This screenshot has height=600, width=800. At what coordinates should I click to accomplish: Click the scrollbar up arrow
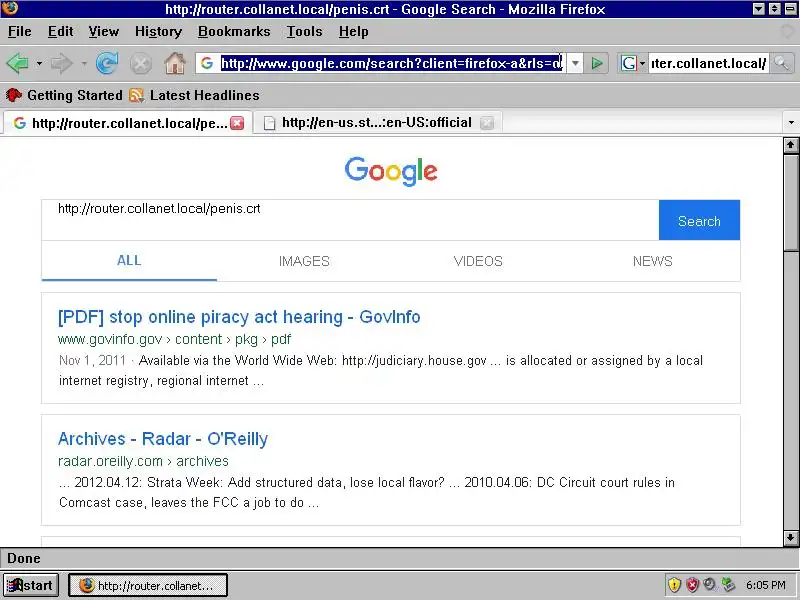coord(791,145)
